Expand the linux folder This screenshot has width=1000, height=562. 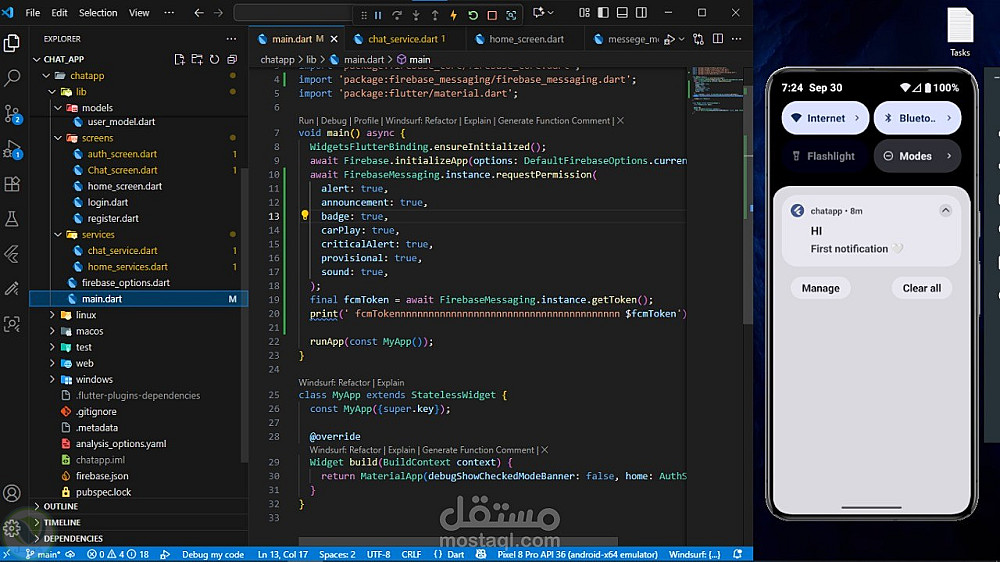click(x=52, y=315)
